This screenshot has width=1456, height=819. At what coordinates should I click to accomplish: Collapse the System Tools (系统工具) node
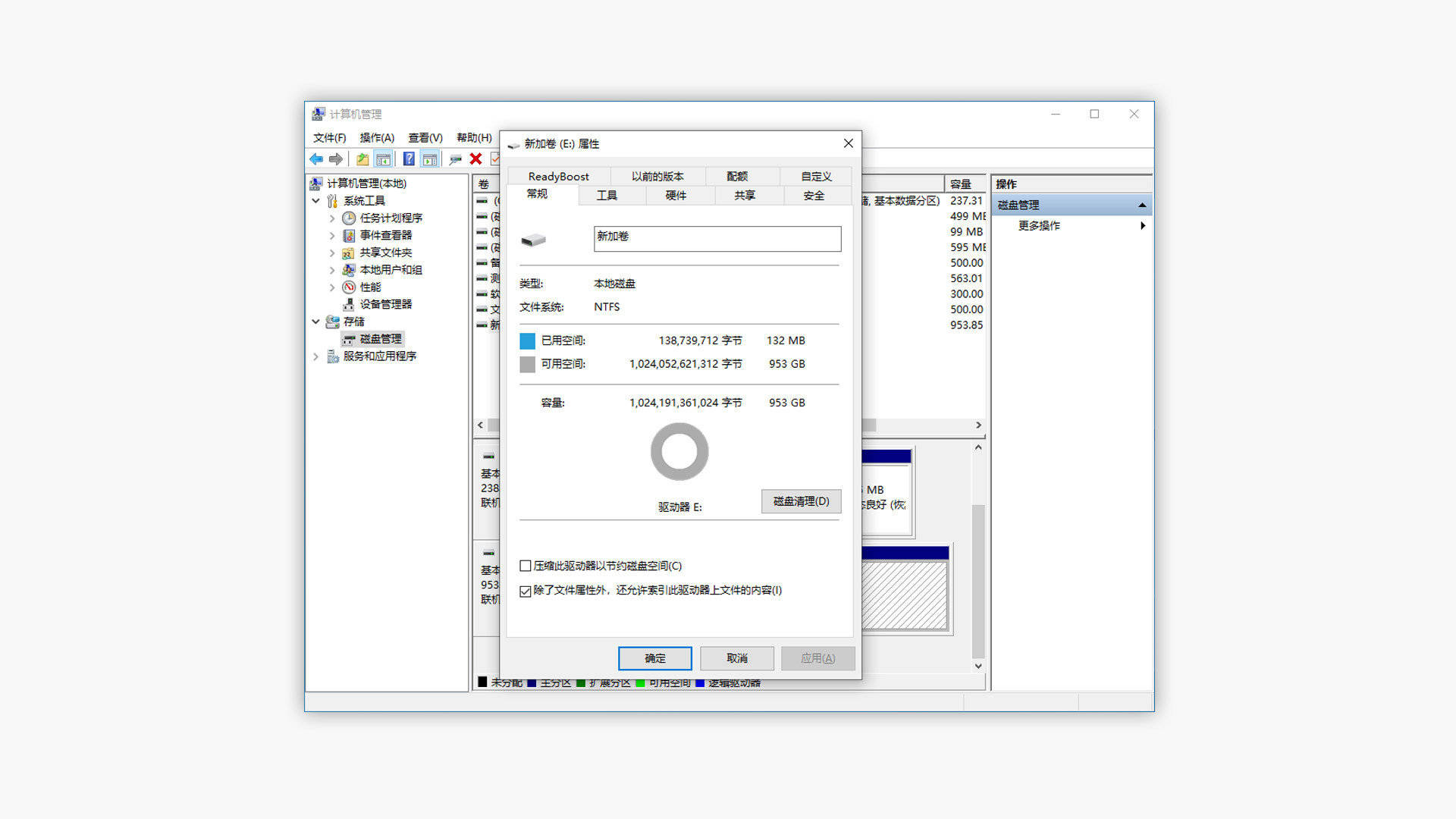coord(316,201)
